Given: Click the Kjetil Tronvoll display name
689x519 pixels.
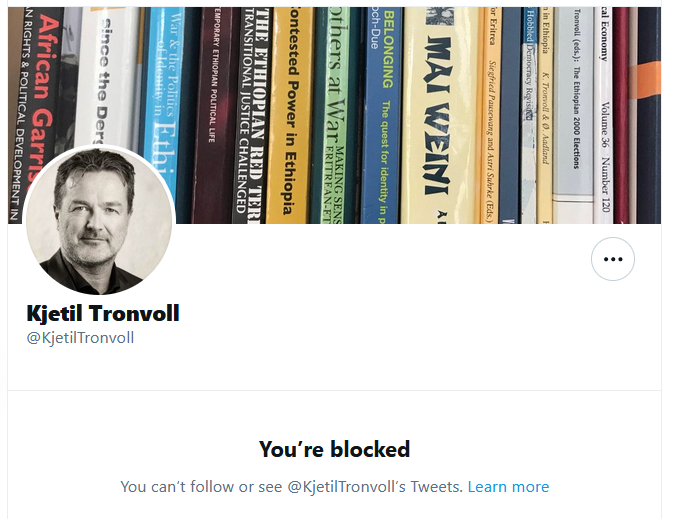Looking at the screenshot, I should (103, 314).
